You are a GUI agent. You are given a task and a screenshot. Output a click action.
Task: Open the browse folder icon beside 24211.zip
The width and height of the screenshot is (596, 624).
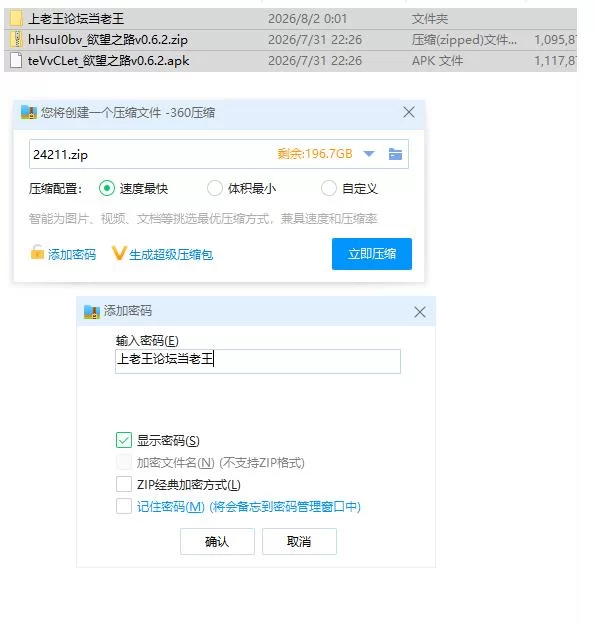(x=395, y=154)
